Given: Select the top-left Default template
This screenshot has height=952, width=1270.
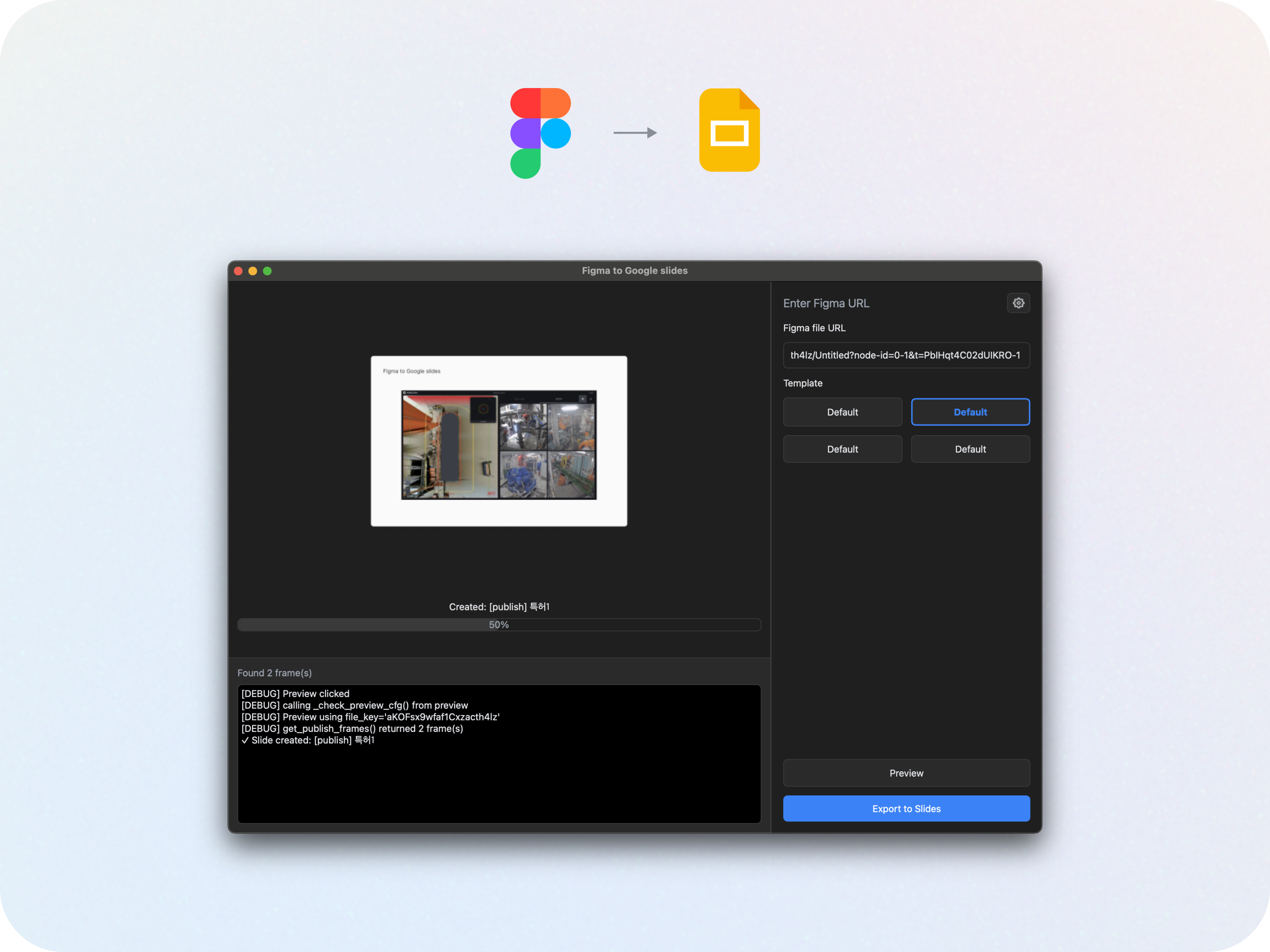Looking at the screenshot, I should tap(842, 411).
